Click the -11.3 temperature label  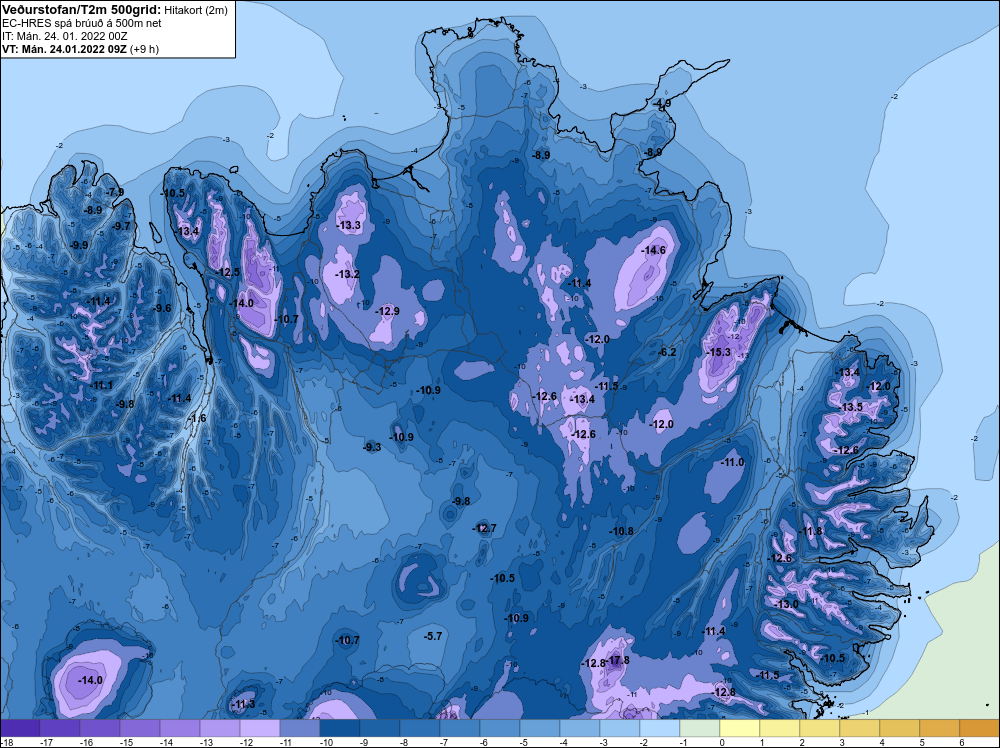pyautogui.click(x=244, y=705)
